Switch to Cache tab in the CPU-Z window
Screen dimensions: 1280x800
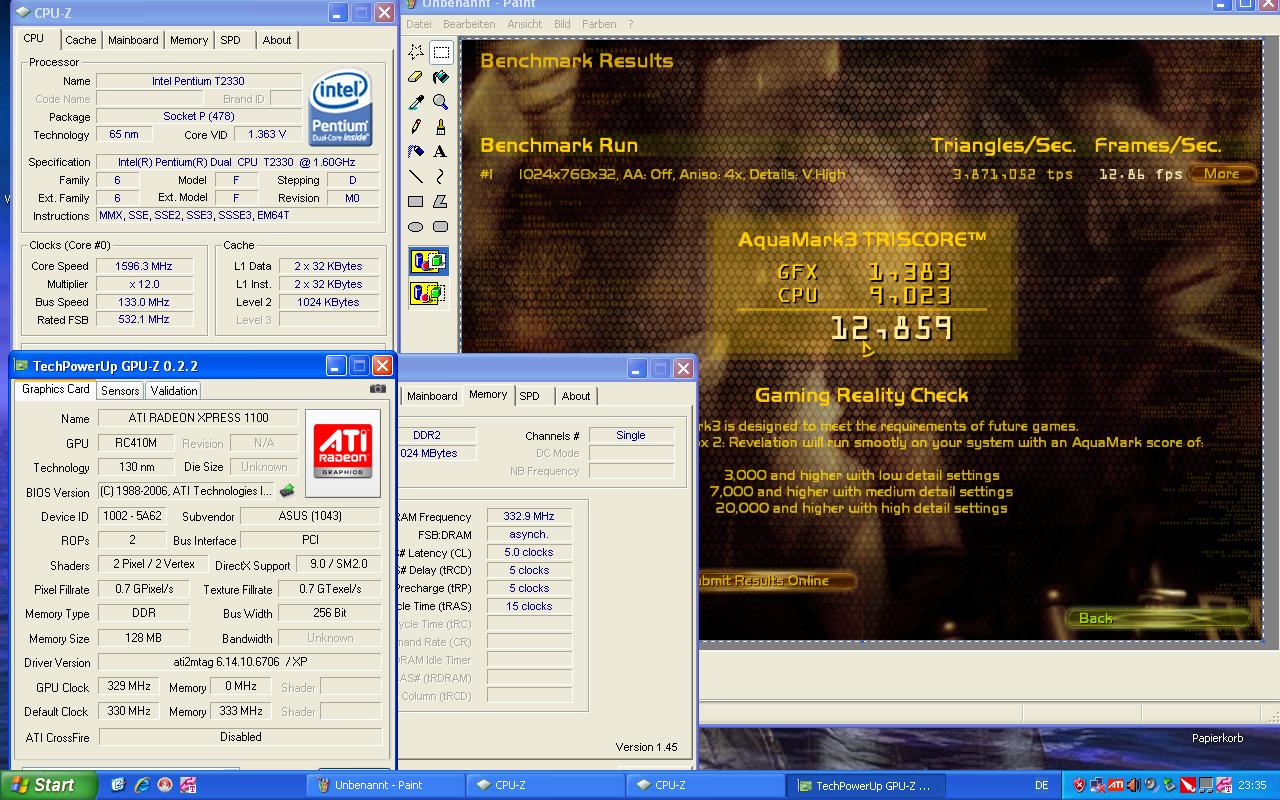point(81,40)
